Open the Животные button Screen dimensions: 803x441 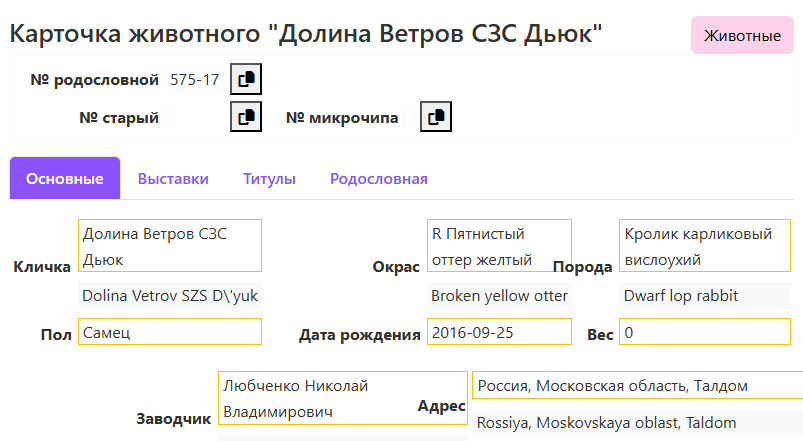click(x=742, y=36)
